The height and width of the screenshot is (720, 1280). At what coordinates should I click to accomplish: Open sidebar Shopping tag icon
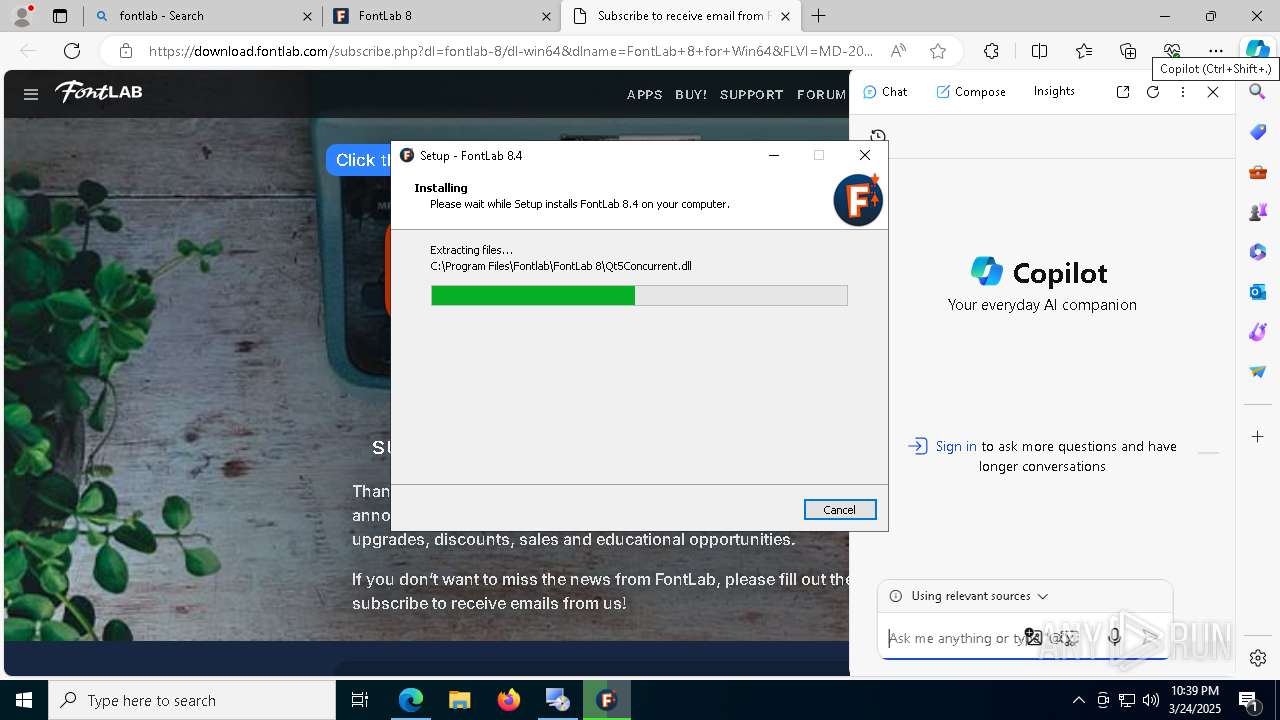tap(1258, 132)
